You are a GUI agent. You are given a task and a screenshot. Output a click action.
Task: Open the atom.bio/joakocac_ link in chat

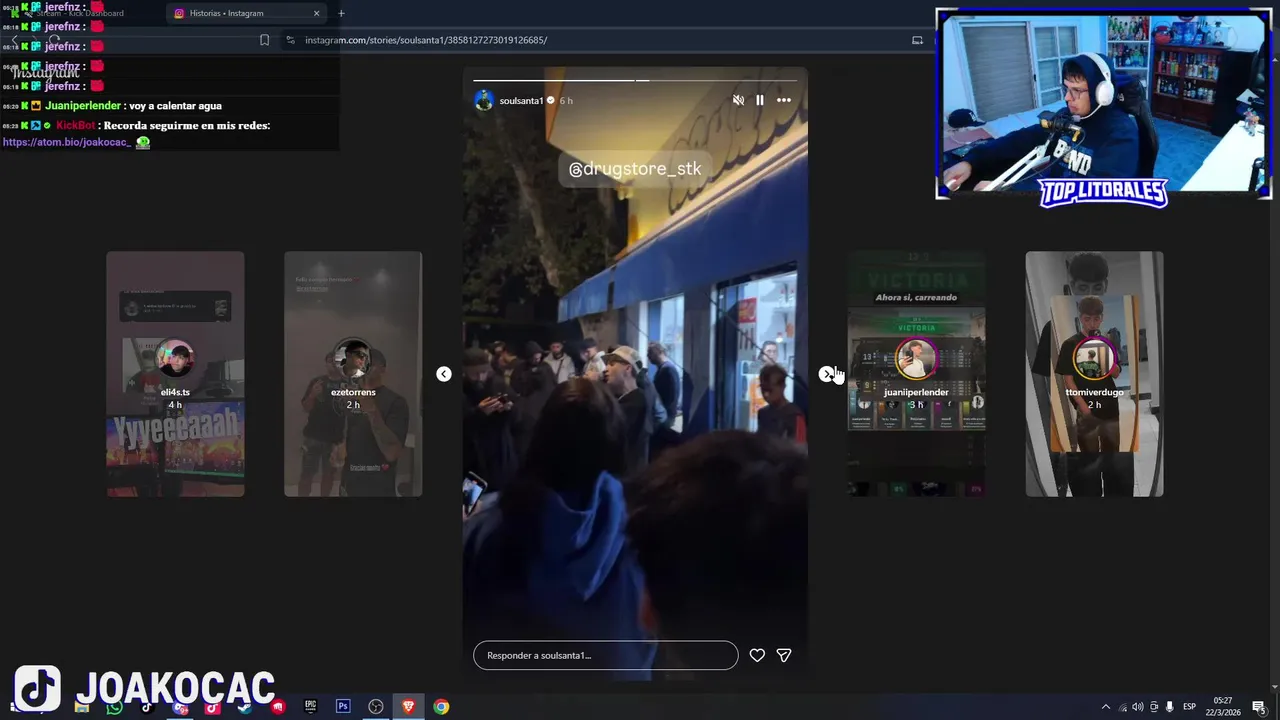[67, 142]
